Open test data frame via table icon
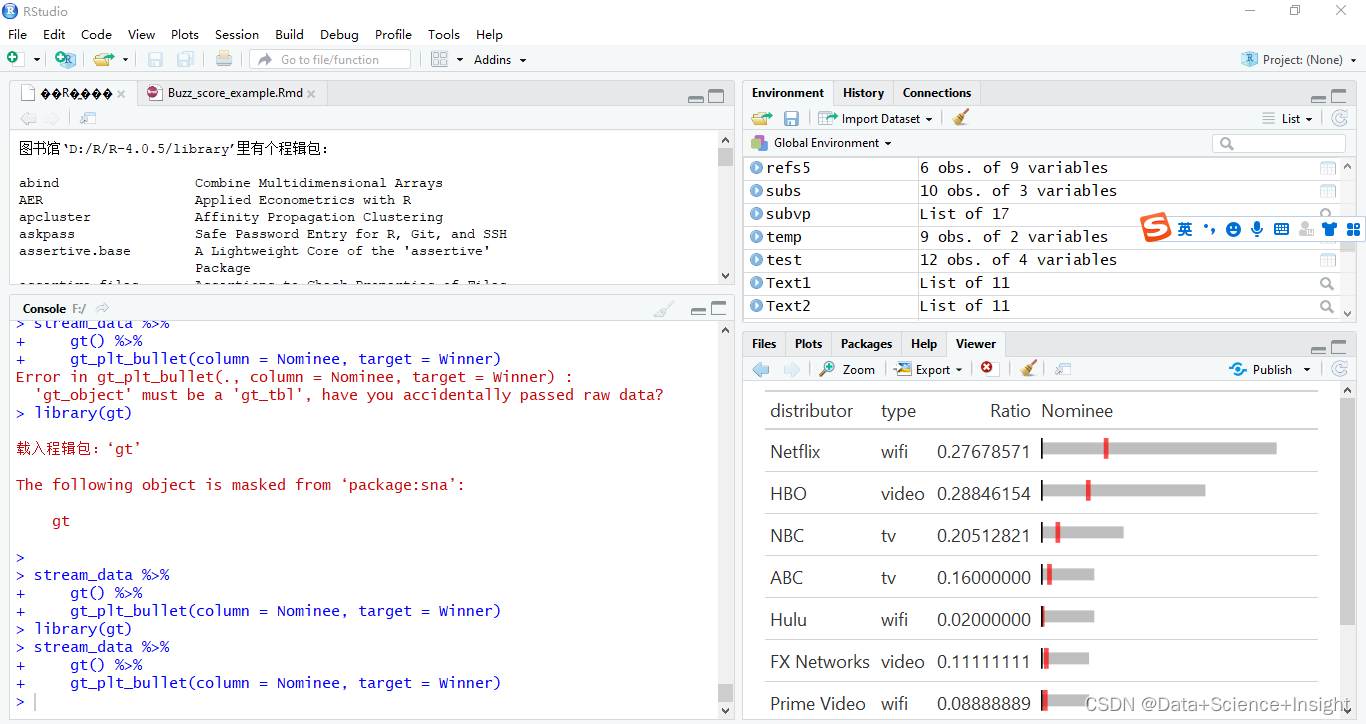 pos(1328,260)
